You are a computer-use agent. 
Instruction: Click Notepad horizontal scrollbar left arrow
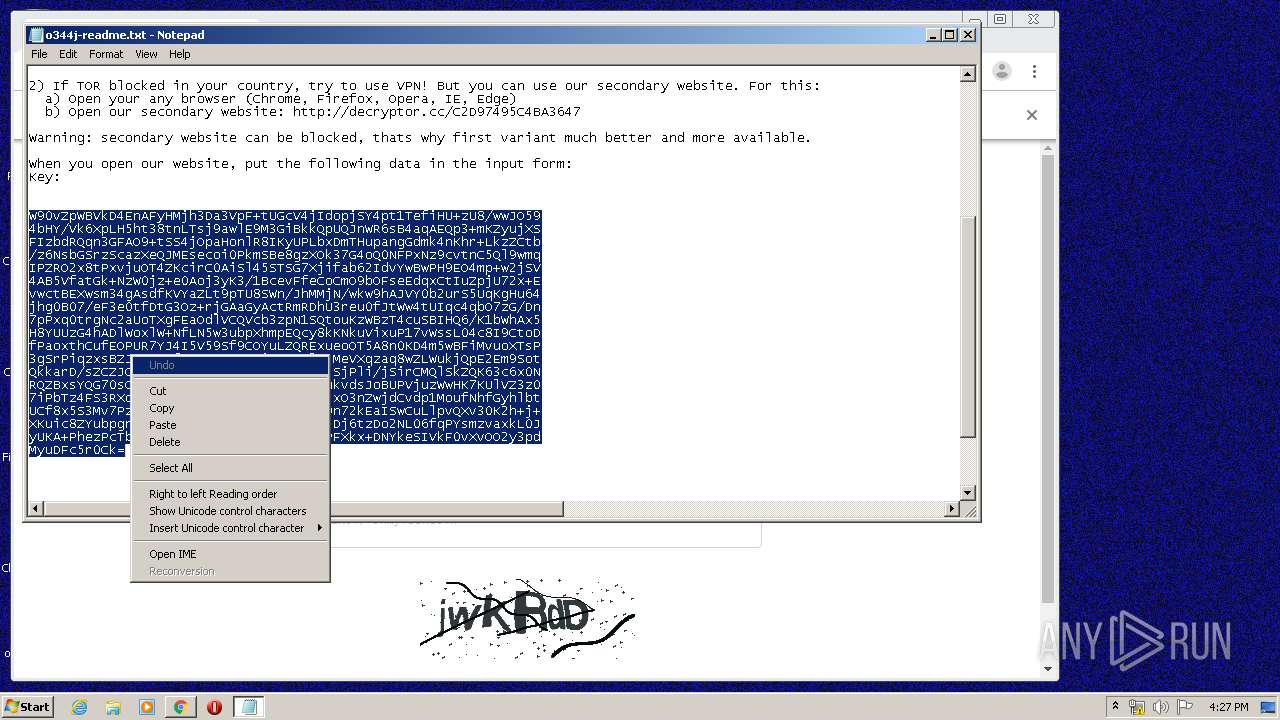[36, 509]
